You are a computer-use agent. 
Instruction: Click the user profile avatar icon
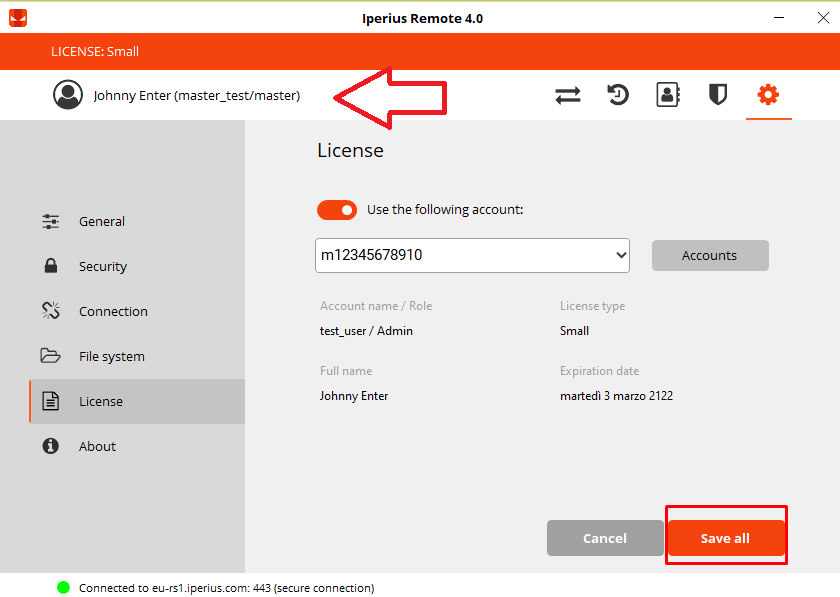click(x=68, y=95)
